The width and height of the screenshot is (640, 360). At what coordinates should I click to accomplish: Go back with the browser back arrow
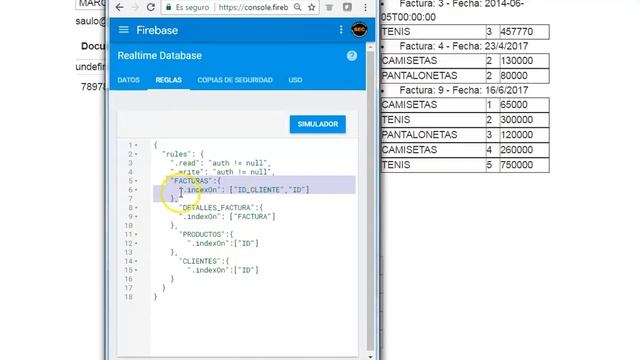point(120,7)
